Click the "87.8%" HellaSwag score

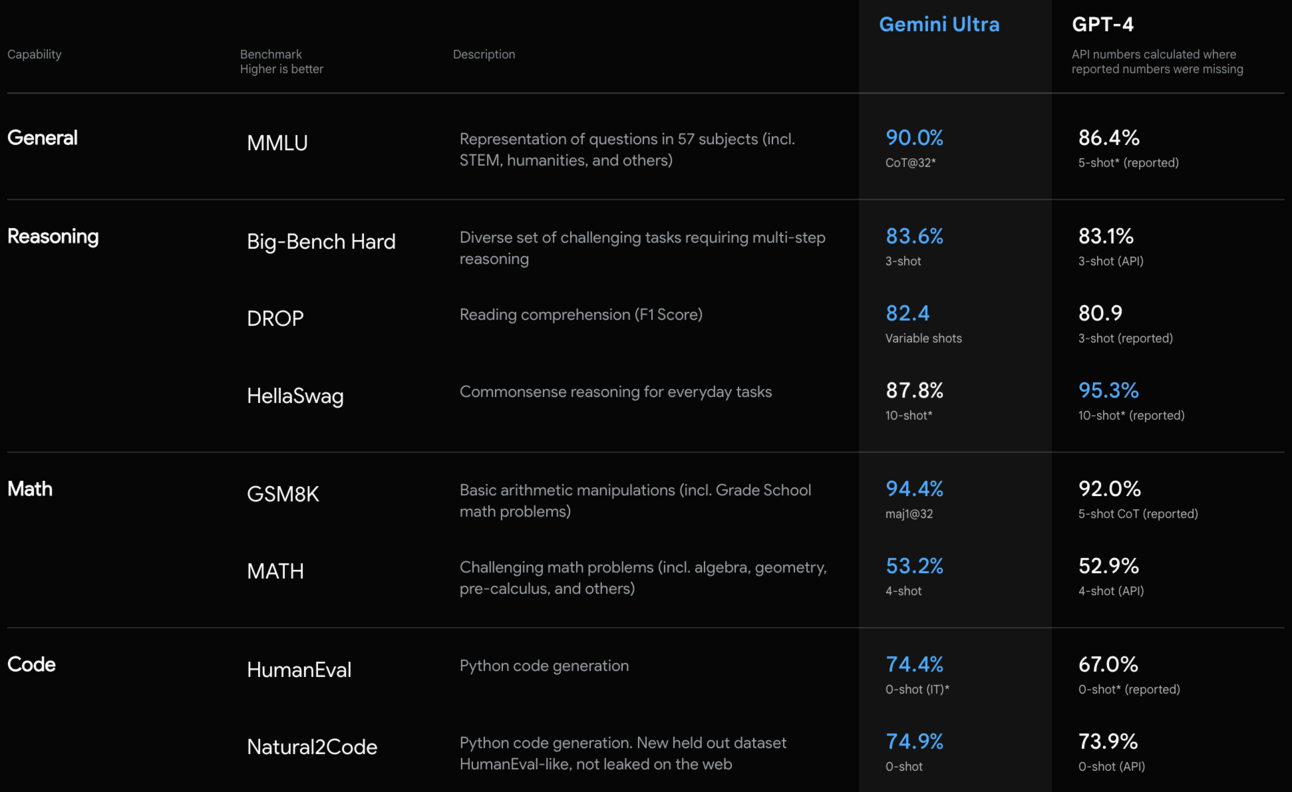914,390
